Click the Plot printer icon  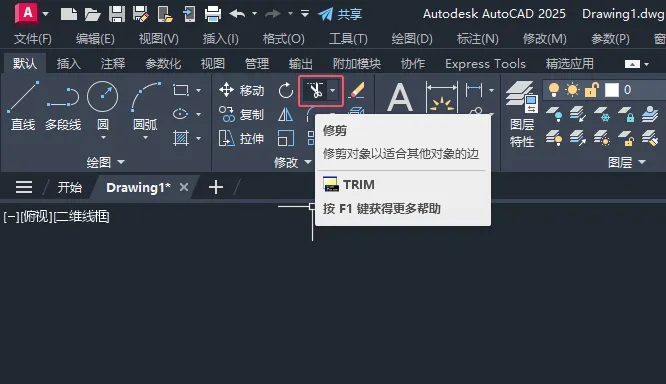[x=213, y=14]
